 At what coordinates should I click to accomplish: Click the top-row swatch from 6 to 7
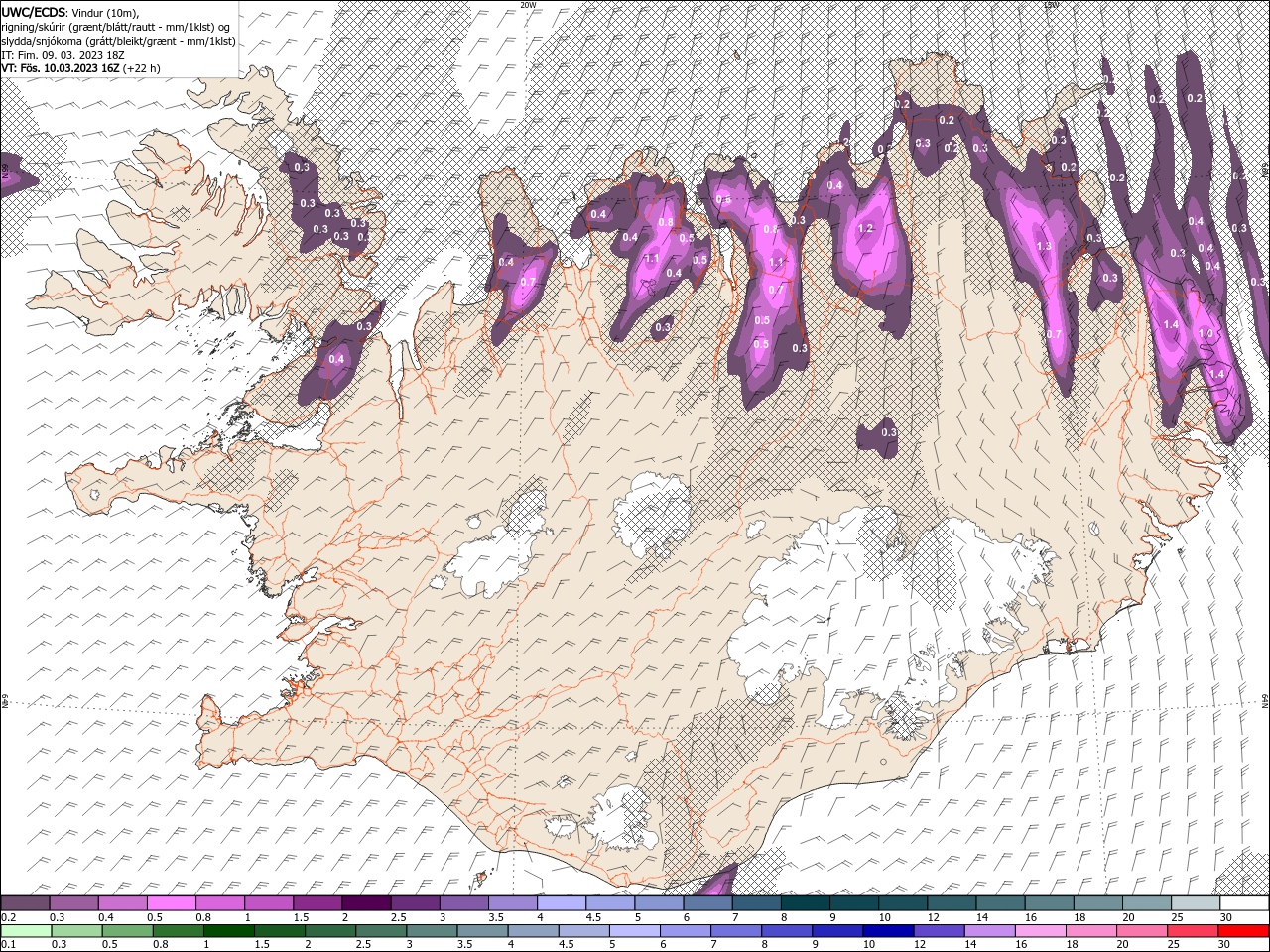click(x=707, y=903)
